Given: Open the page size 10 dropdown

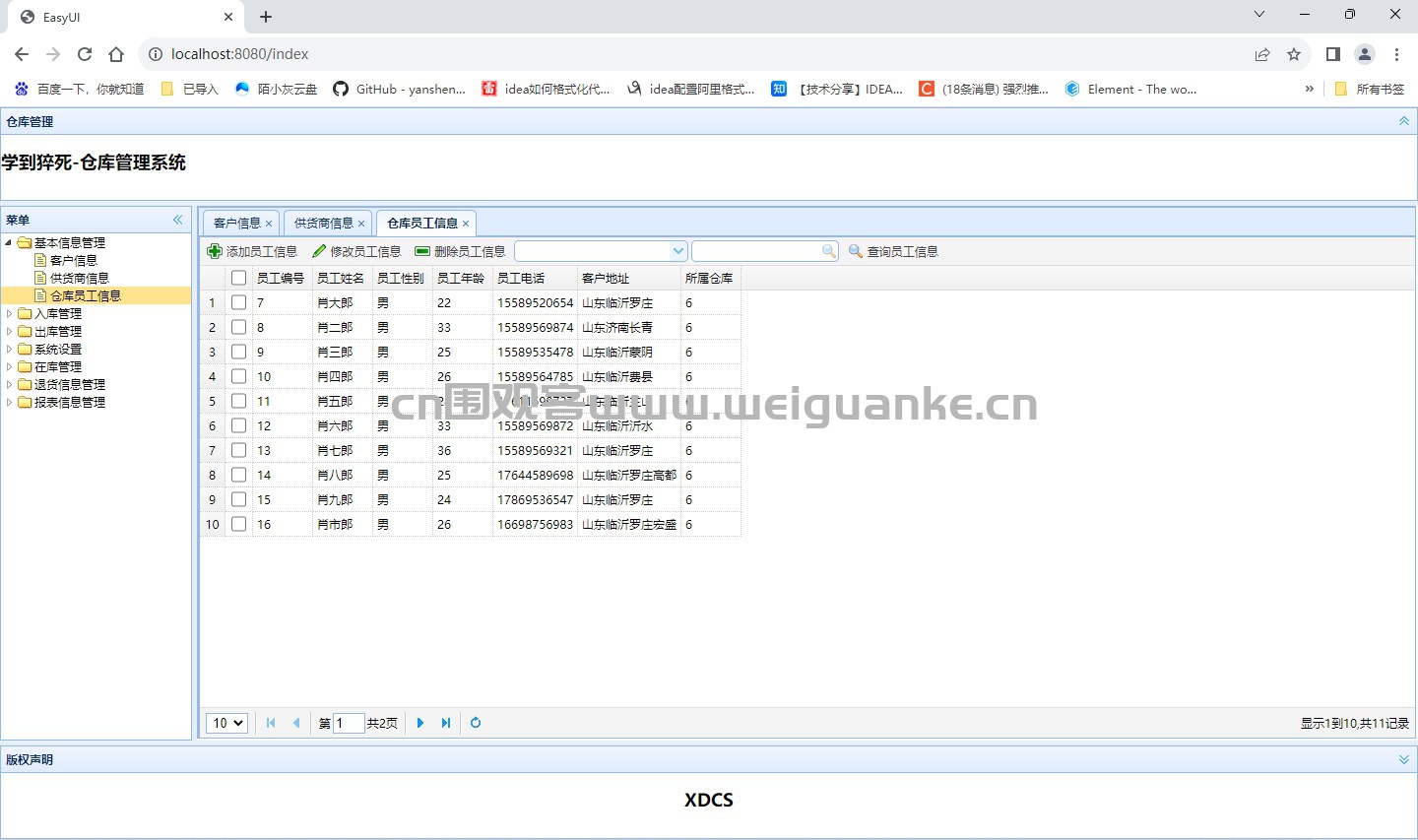Looking at the screenshot, I should pyautogui.click(x=226, y=723).
